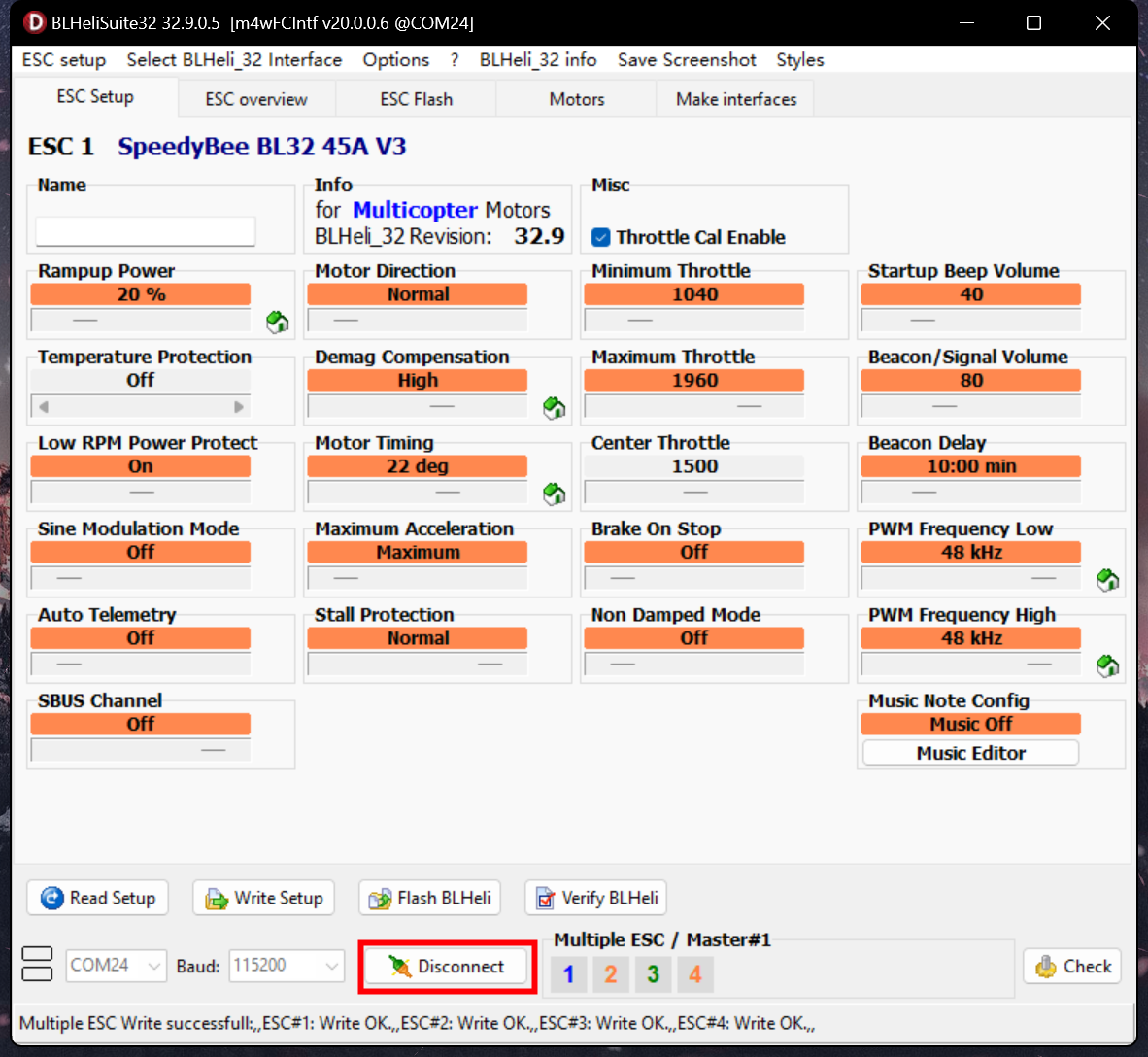Click the Beacon/Signal Volume slider

[971, 406]
